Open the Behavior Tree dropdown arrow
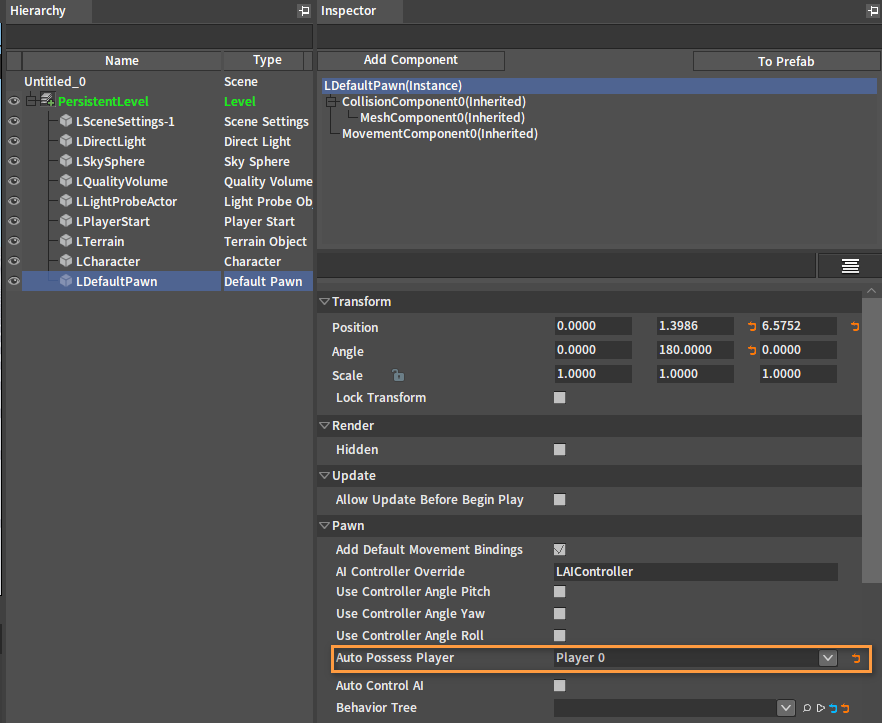Screen dimensions: 882x723 [786, 708]
